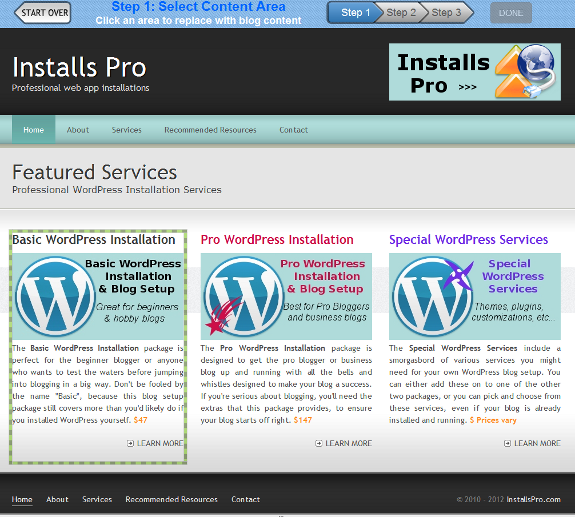Click arrow icon beside Pro LEARN MORE
Screen dimensions: 575x517
(x=319, y=443)
